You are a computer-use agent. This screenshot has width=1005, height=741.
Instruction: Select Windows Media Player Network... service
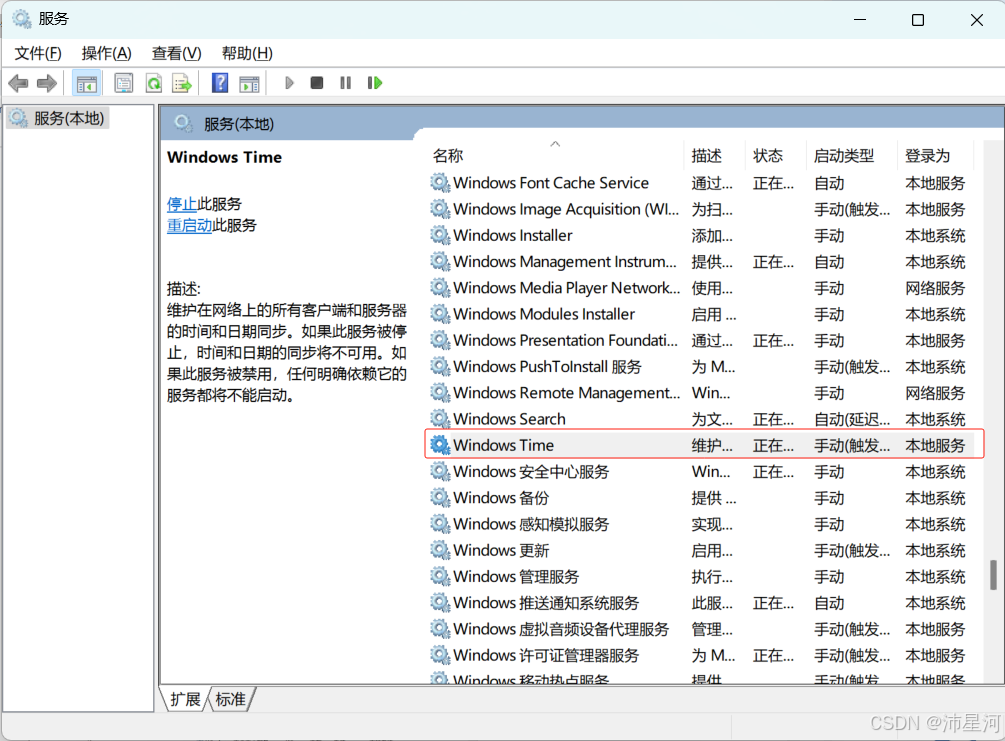(x=702, y=288)
